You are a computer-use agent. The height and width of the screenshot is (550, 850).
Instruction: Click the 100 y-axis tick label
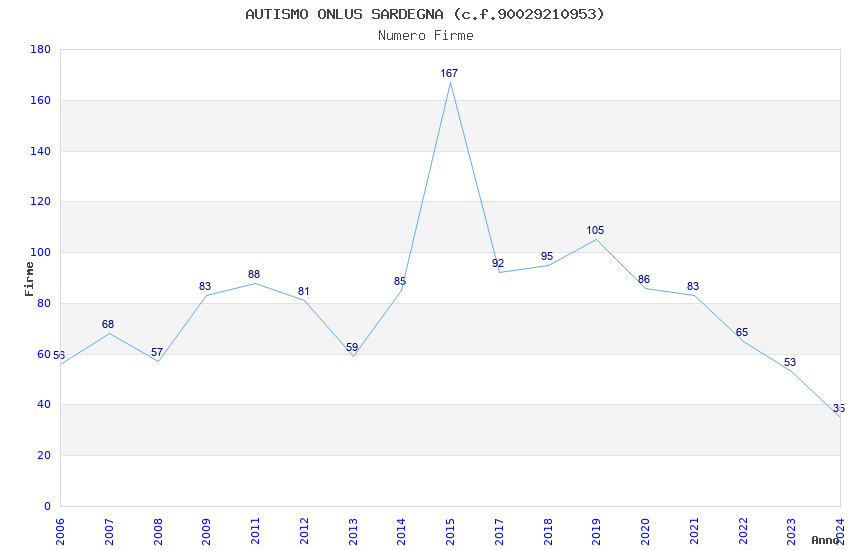[41, 253]
